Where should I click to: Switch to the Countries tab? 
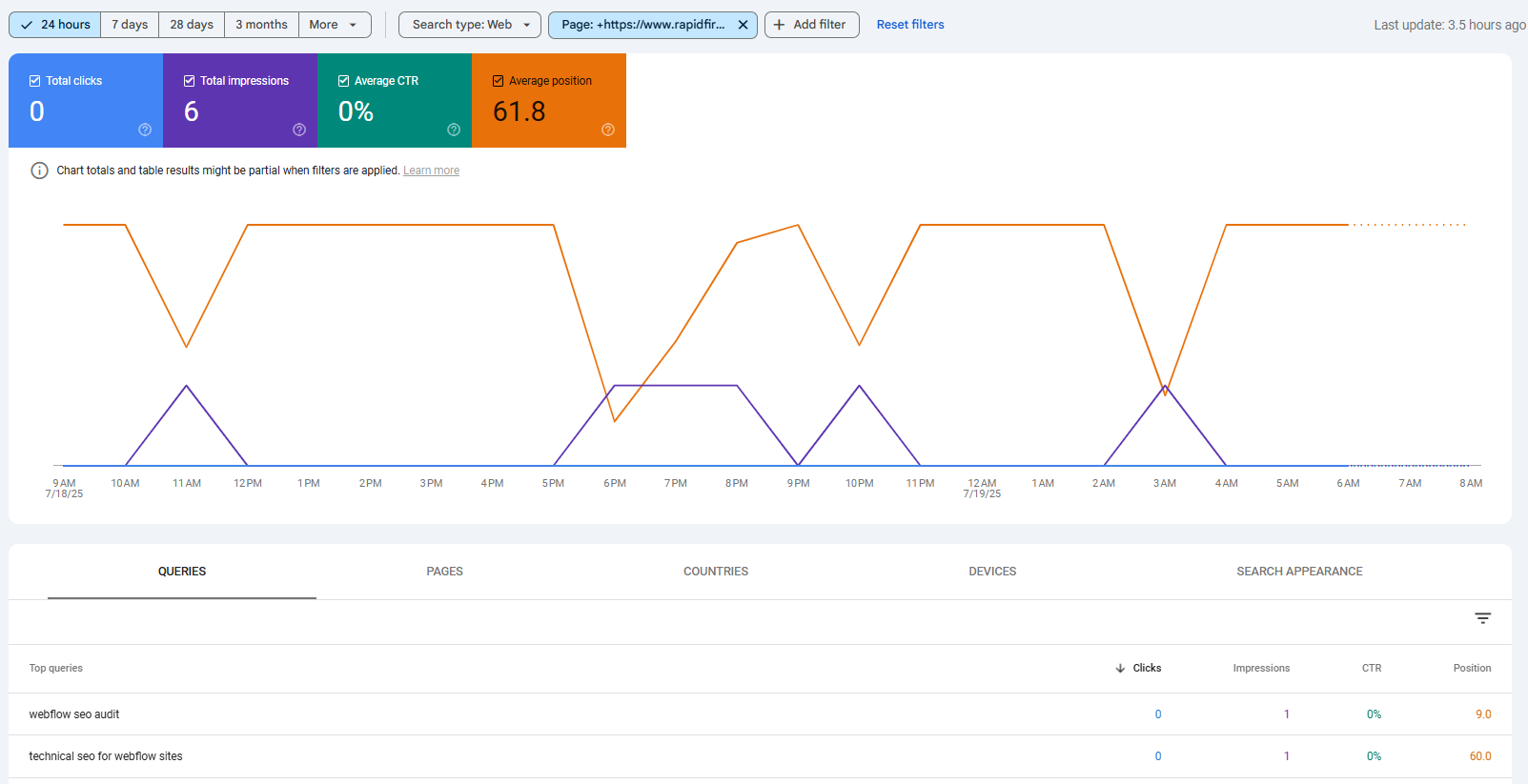click(716, 572)
